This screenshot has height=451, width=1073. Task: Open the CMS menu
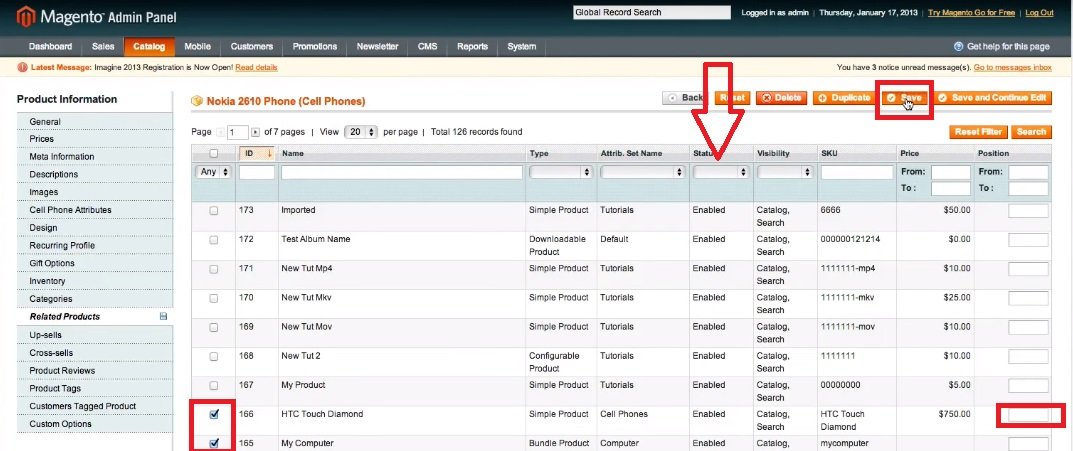point(428,47)
